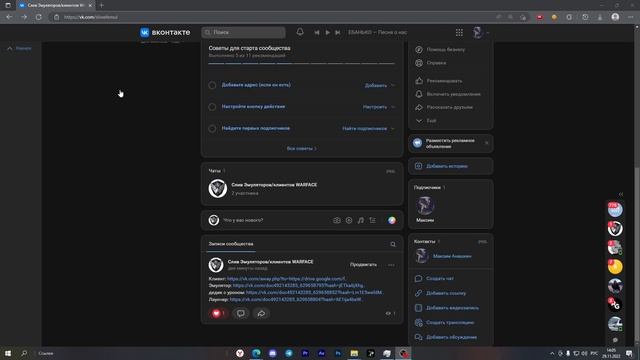
Task: Skip to previous track in header player
Action: (x=317, y=32)
